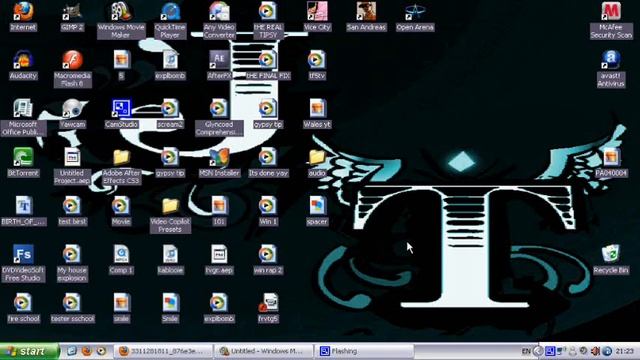Viewport: 640px width, 360px height.
Task: Switch to the Flashing taskbar window
Action: tap(364, 351)
